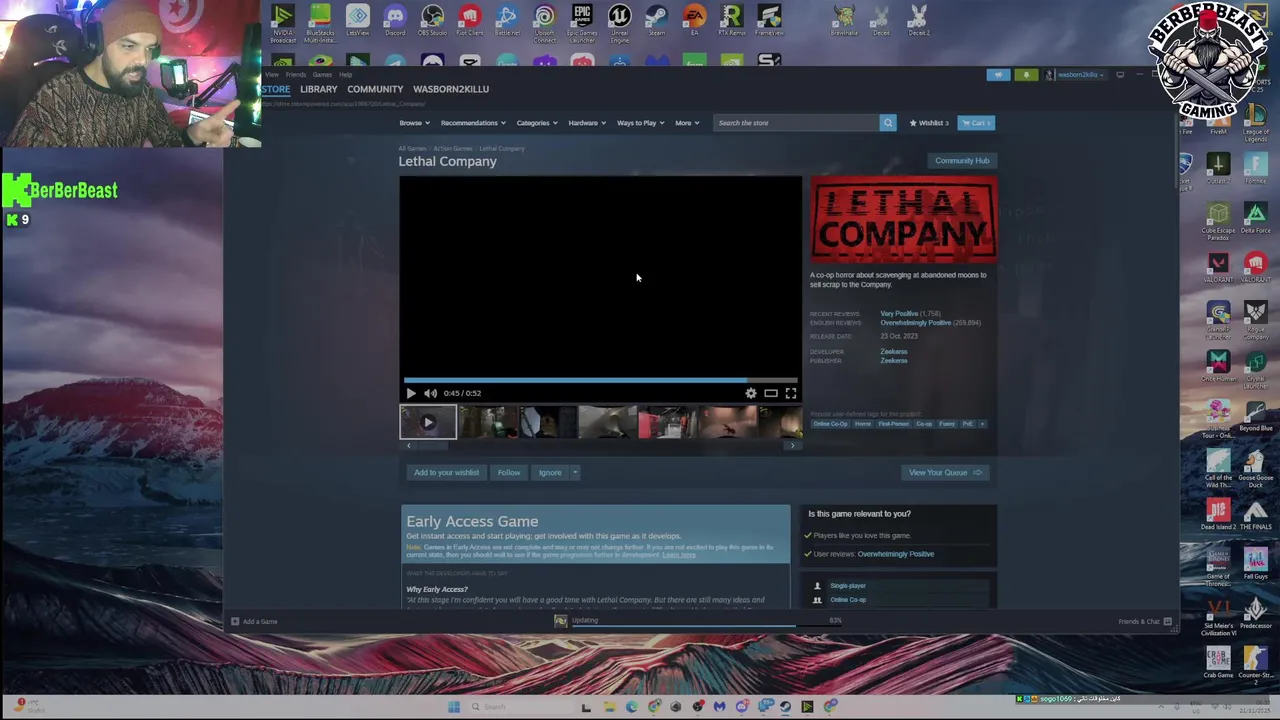Expand the More store menu
The height and width of the screenshot is (720, 1280).
pyautogui.click(x=687, y=123)
